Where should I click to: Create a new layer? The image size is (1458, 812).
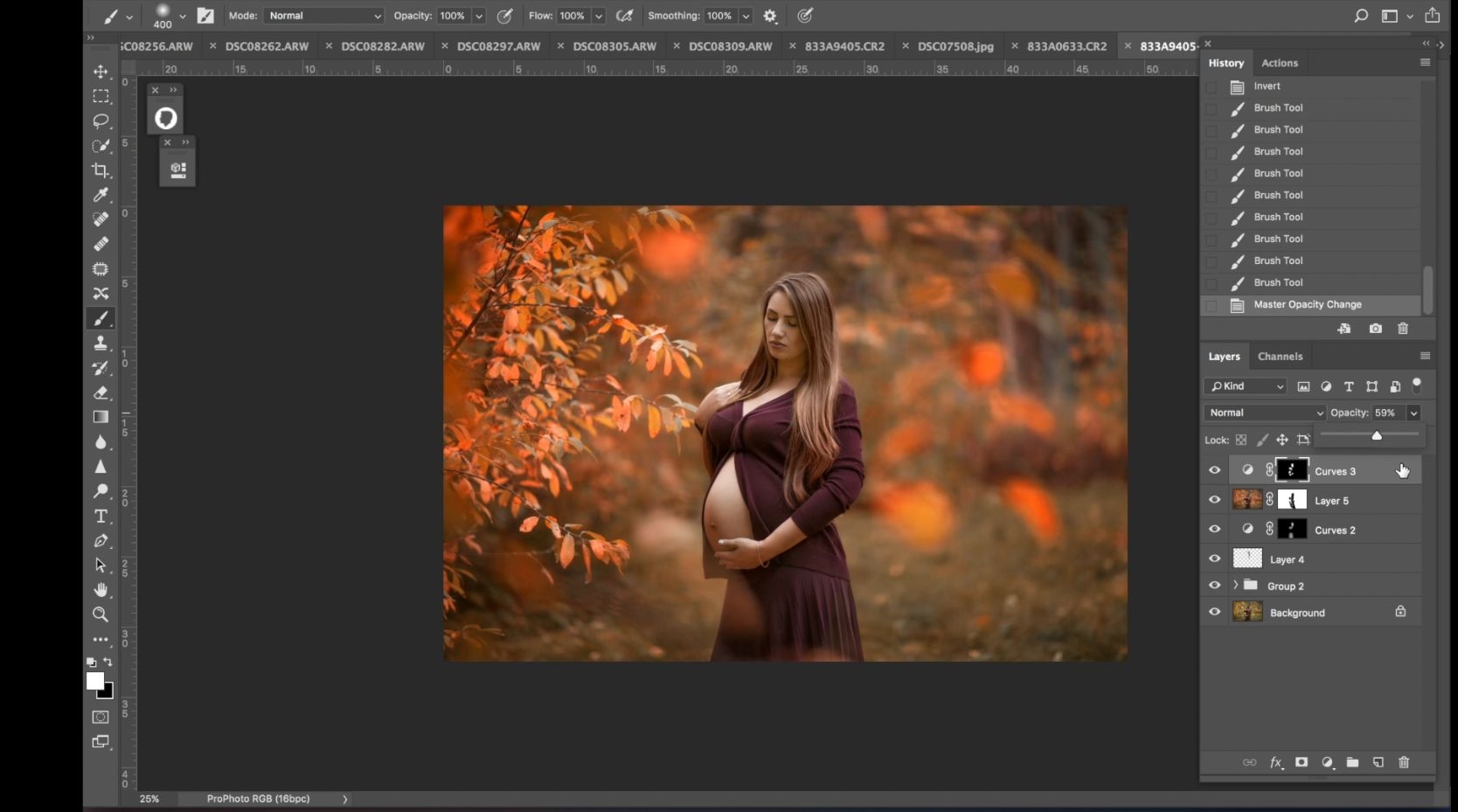tap(1378, 762)
